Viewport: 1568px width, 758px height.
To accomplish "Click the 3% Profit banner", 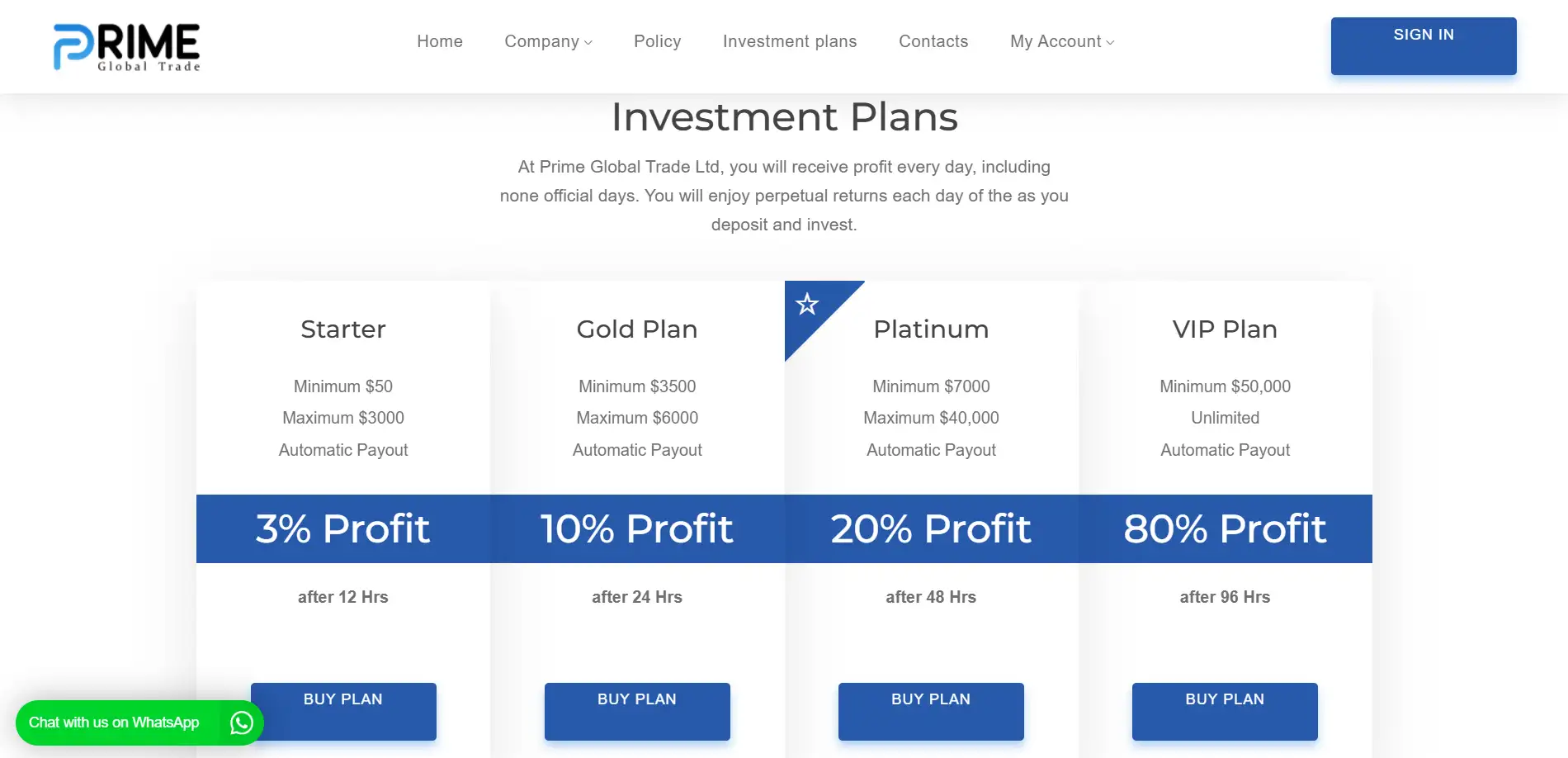I will [x=343, y=528].
